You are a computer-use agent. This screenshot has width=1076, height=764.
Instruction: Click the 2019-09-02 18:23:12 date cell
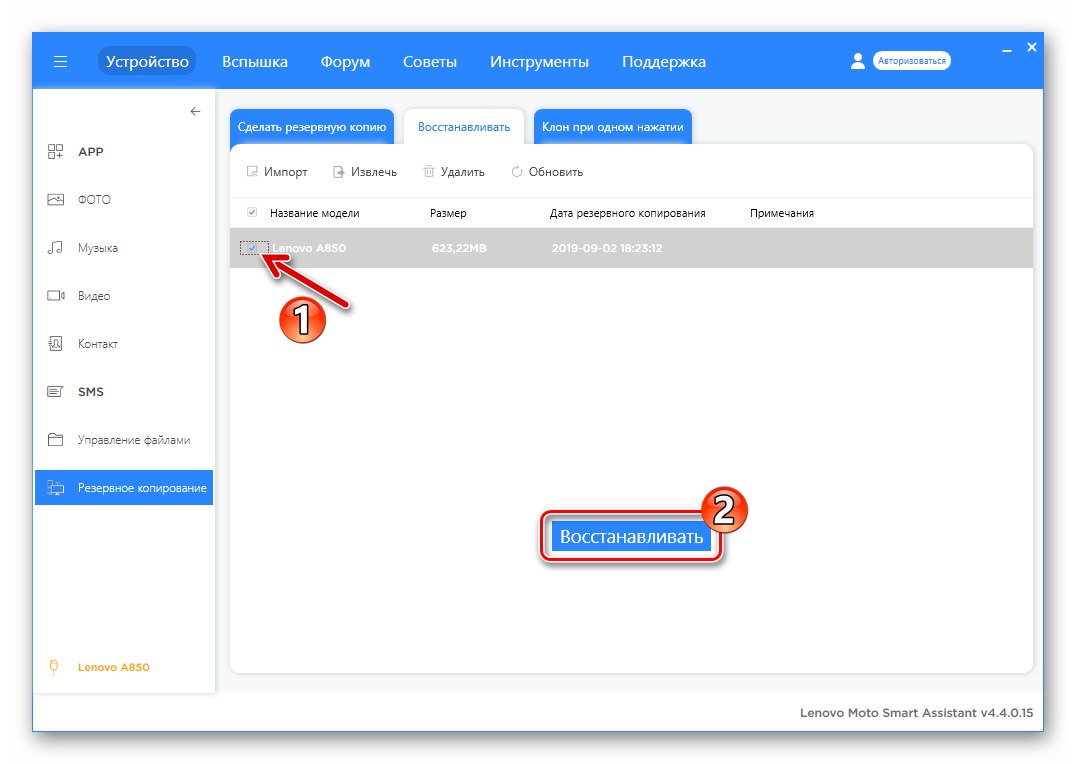607,248
